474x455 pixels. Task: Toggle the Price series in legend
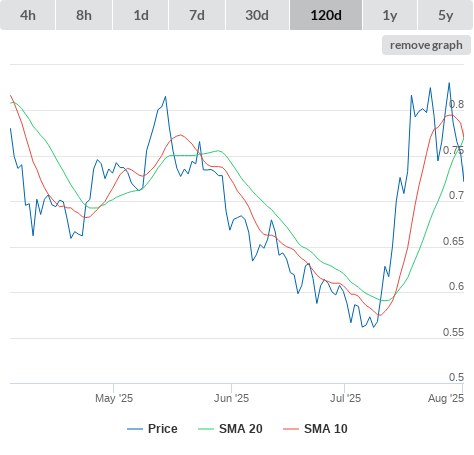tap(162, 429)
